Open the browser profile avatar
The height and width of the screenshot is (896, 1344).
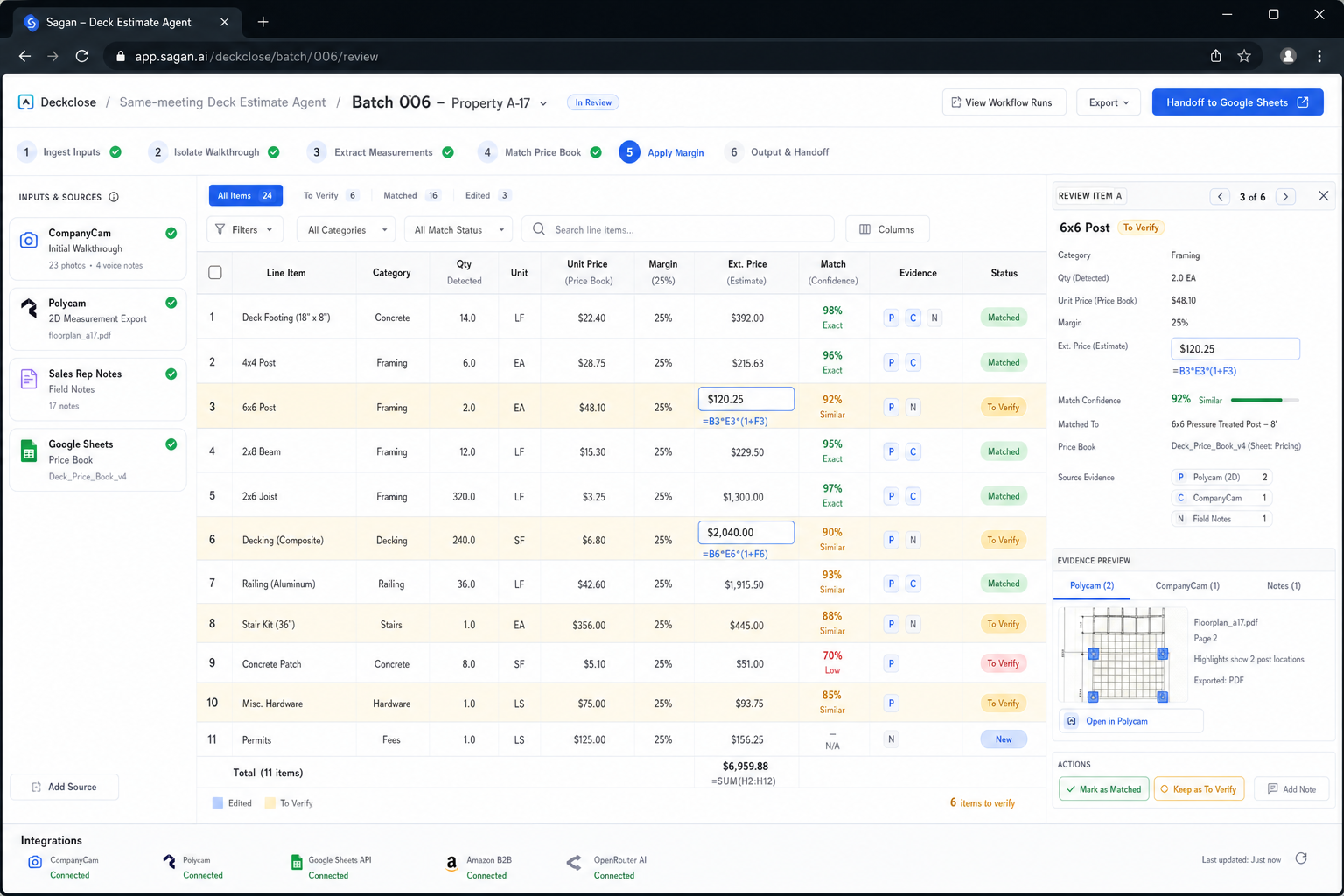pos(1288,56)
